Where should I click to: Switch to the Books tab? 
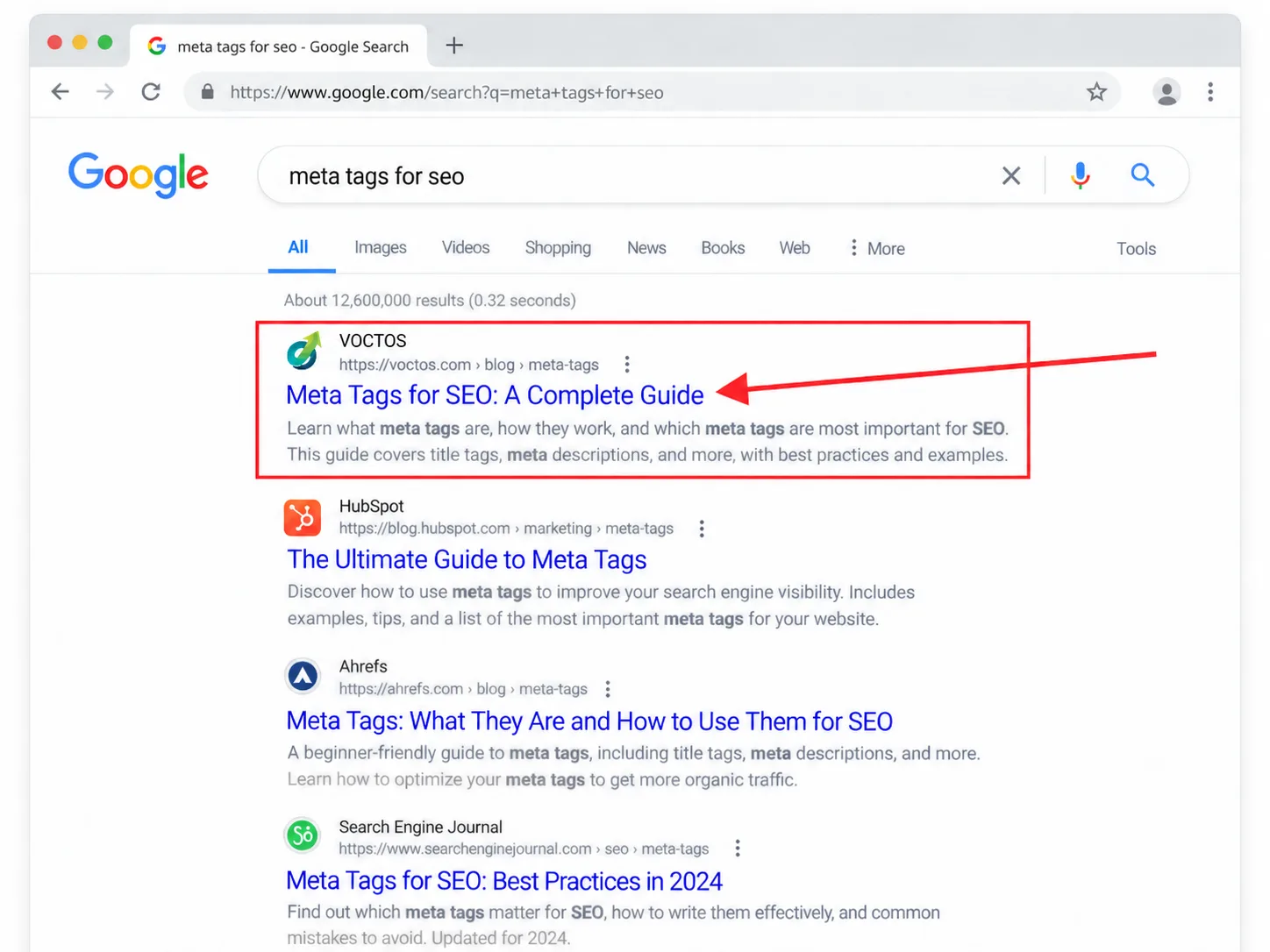[x=723, y=248]
